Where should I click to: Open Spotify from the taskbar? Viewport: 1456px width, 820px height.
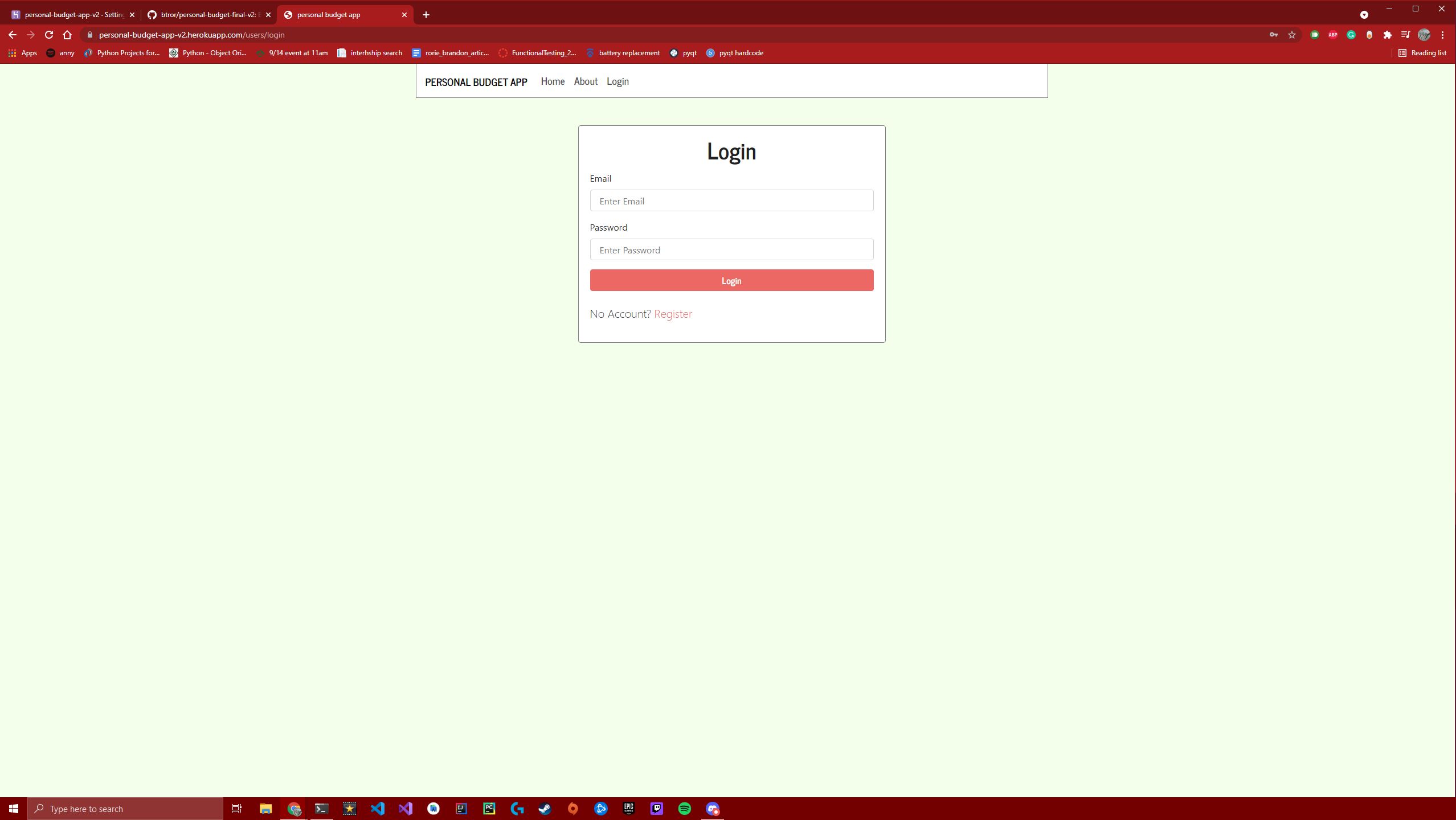[x=685, y=809]
